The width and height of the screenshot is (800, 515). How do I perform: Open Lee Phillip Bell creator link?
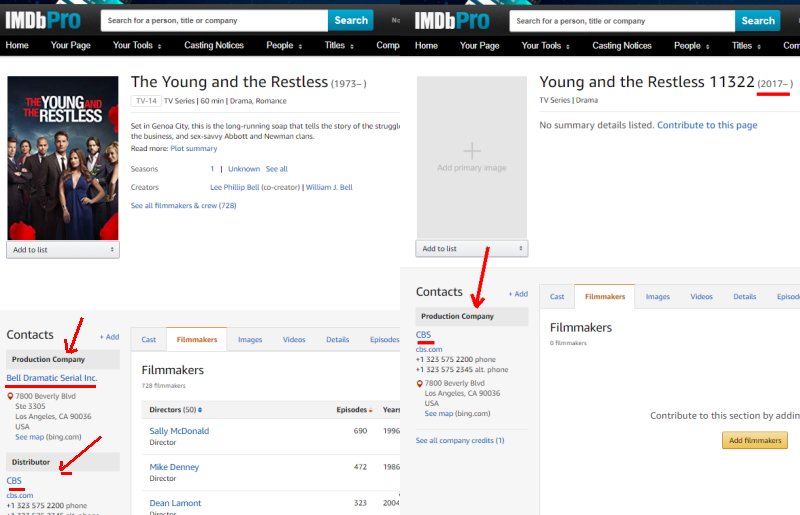[x=235, y=187]
